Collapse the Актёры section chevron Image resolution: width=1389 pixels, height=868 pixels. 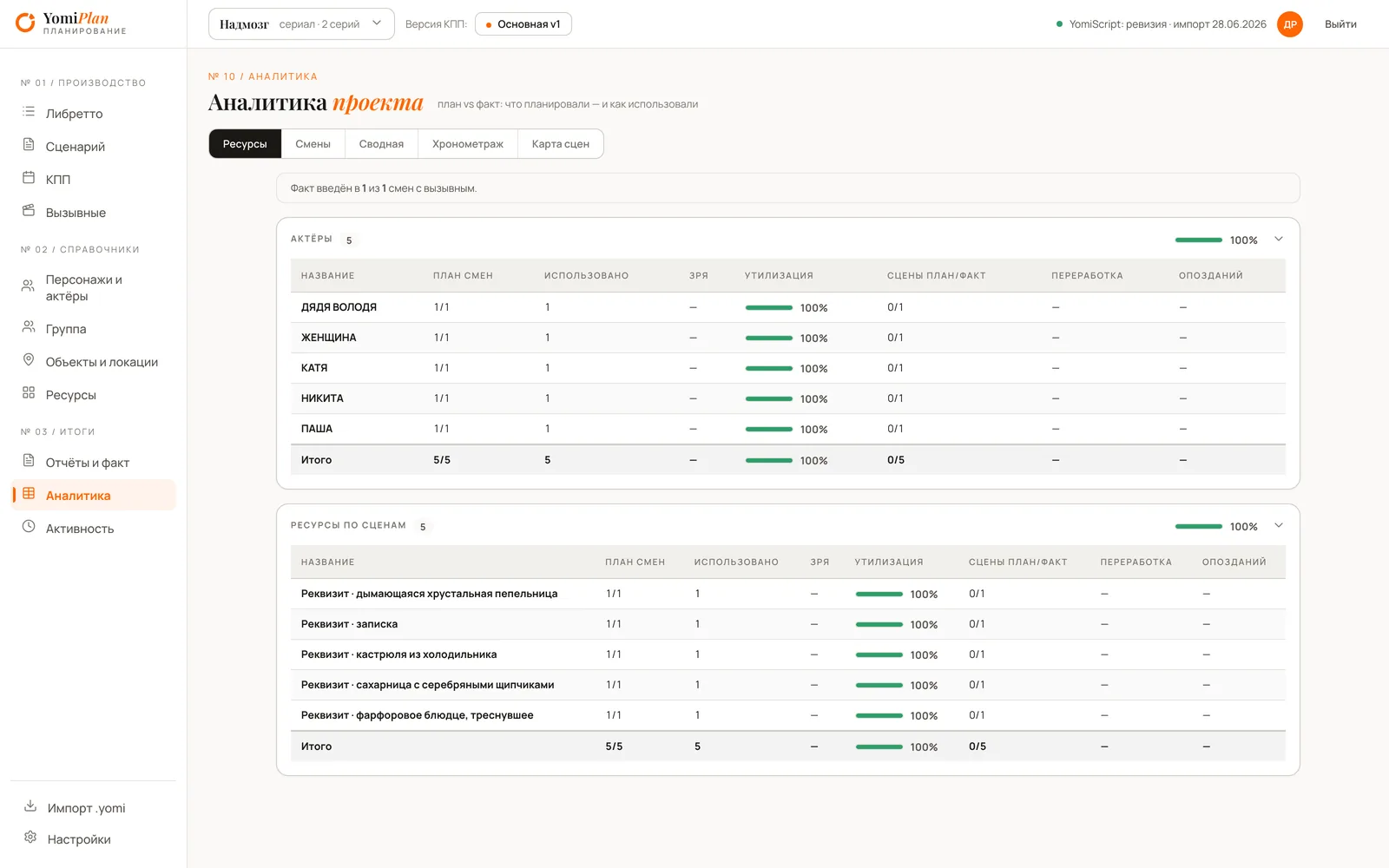[1279, 240]
